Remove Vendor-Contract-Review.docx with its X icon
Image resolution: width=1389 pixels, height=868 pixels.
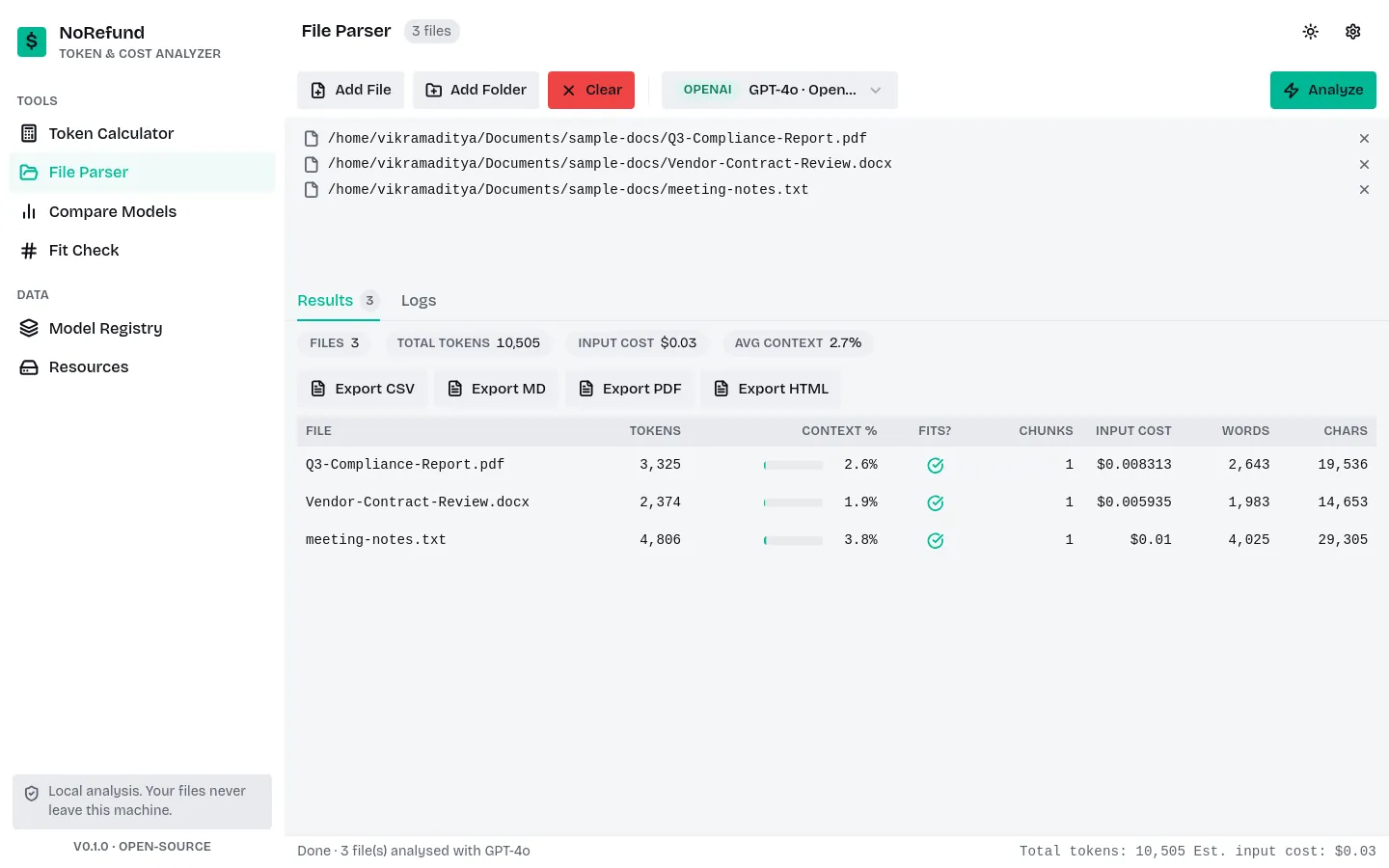point(1364,164)
